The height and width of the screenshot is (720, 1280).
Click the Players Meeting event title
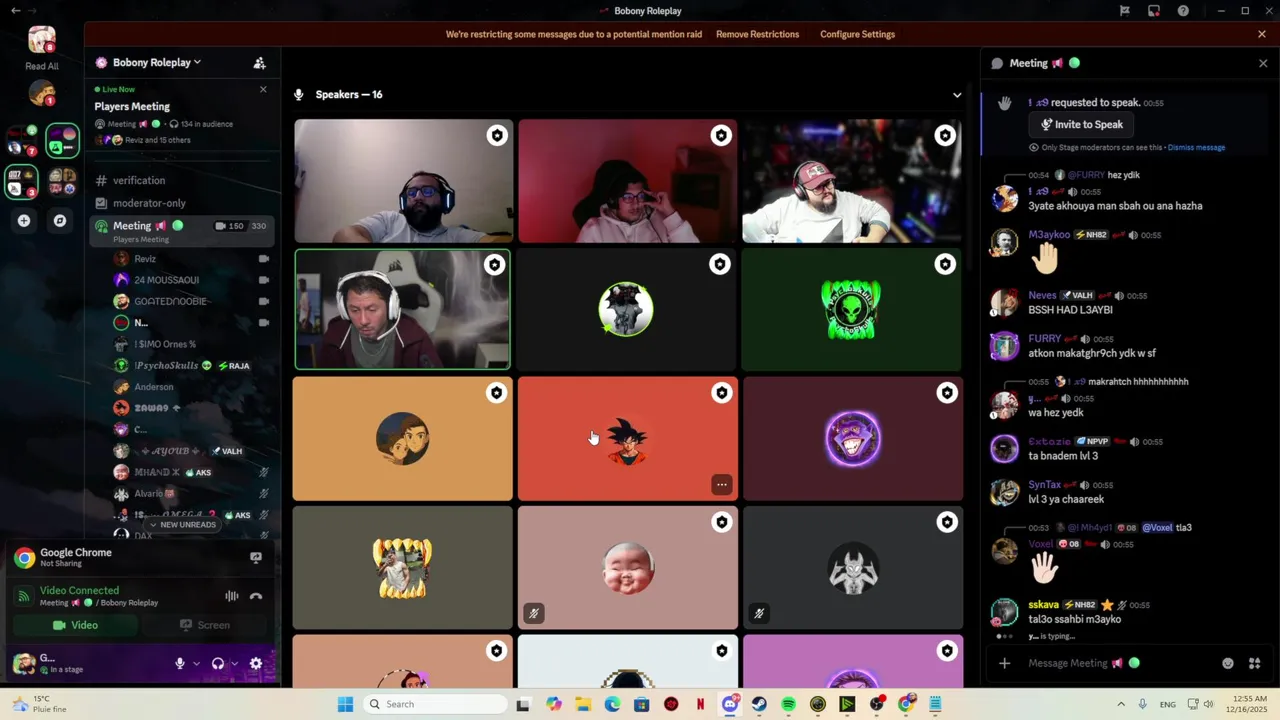click(132, 107)
